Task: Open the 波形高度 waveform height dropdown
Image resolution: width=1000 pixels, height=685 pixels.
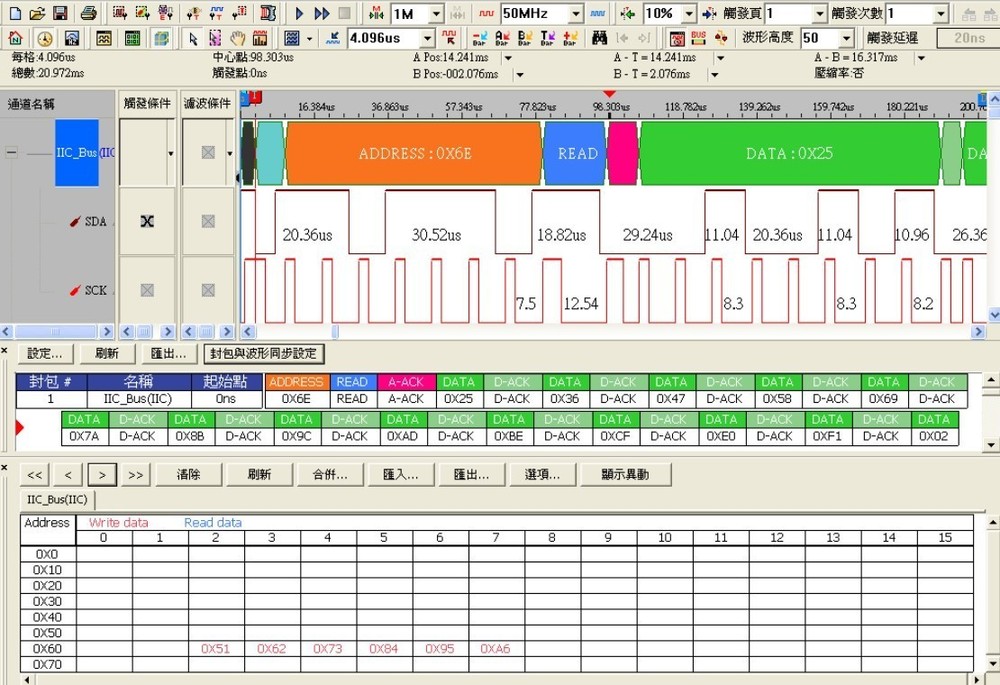Action: tap(846, 38)
